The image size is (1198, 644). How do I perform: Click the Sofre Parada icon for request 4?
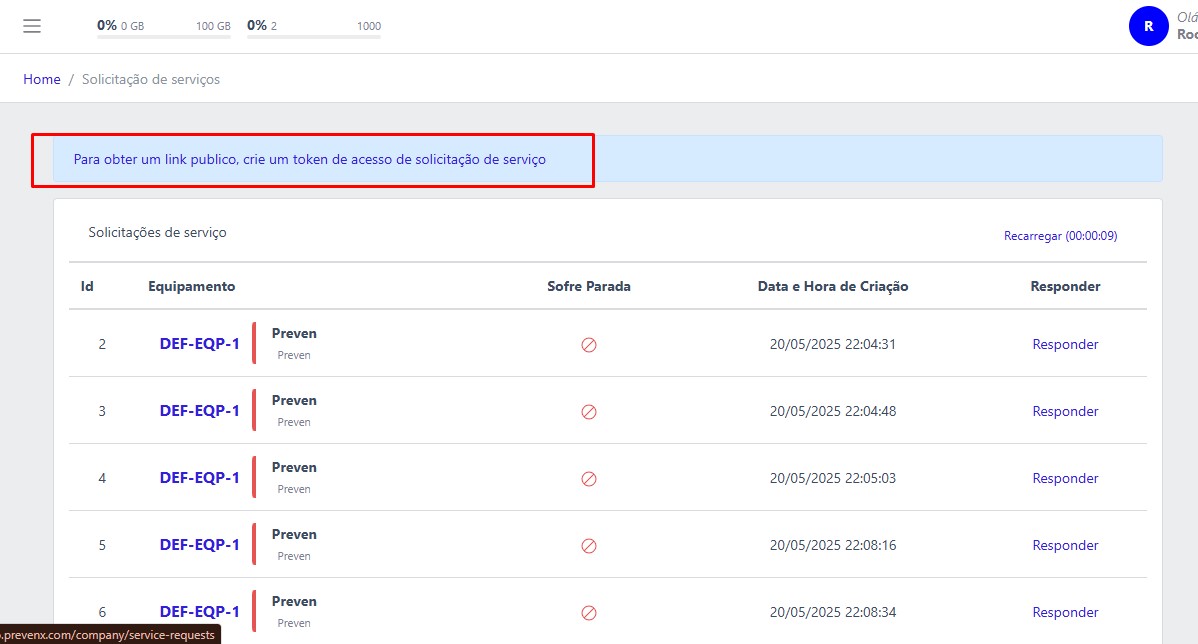(x=589, y=479)
